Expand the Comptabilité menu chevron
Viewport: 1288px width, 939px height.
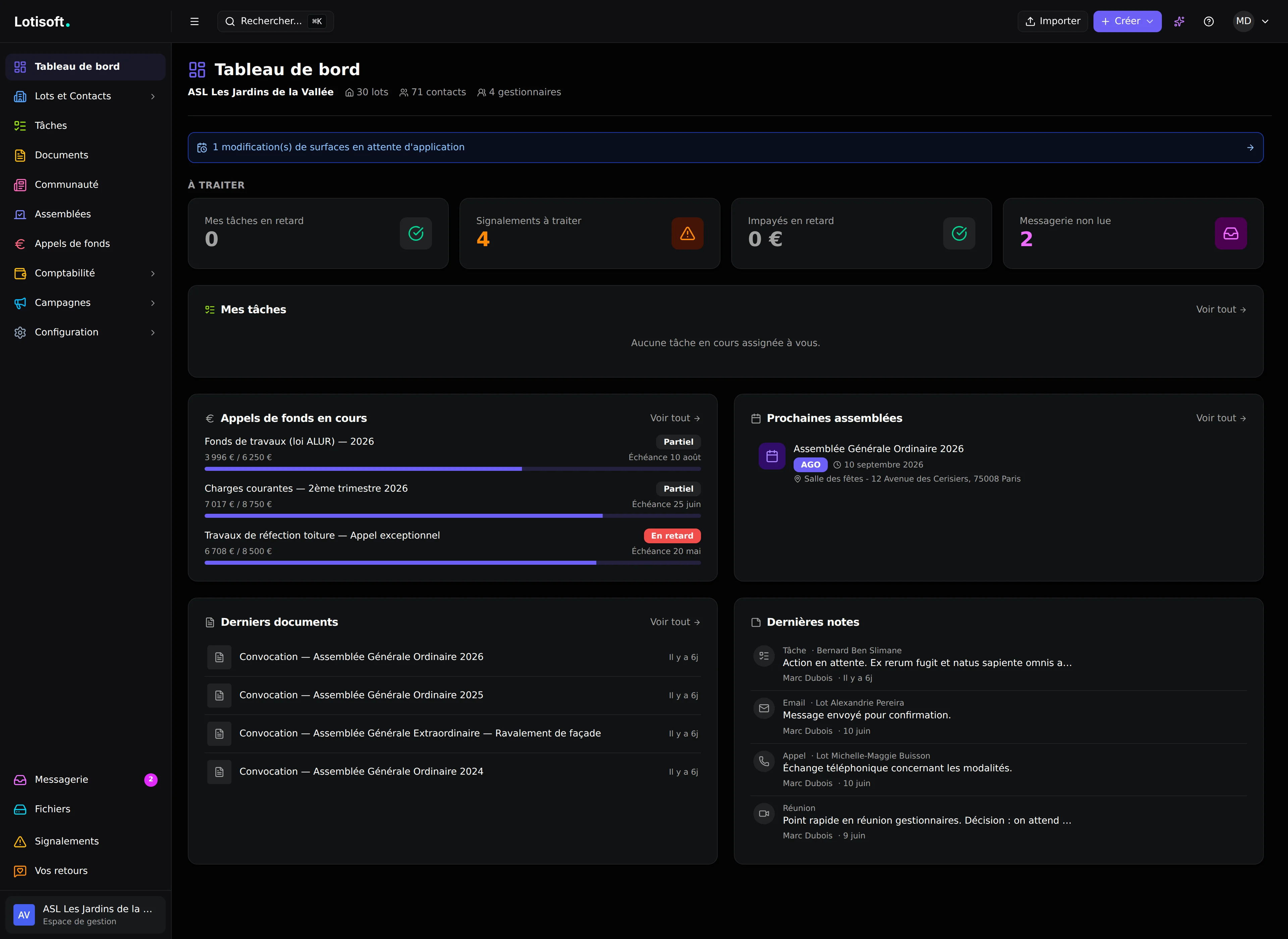153,273
